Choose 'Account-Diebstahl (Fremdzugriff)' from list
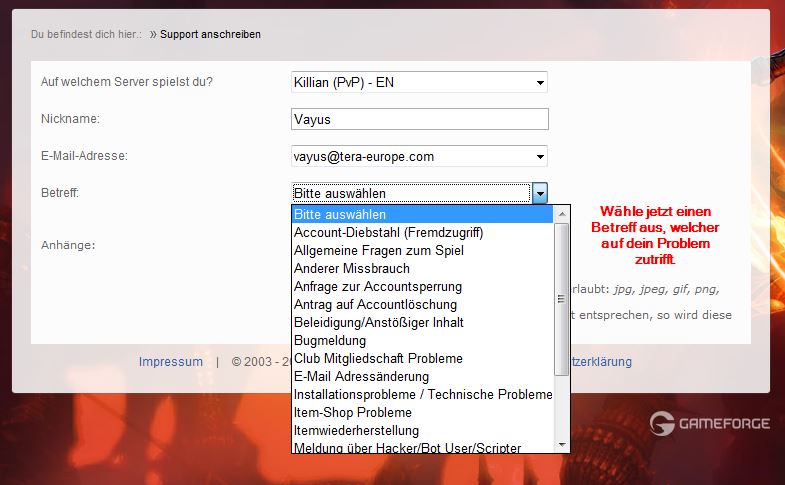Image resolution: width=785 pixels, height=485 pixels. coord(420,232)
